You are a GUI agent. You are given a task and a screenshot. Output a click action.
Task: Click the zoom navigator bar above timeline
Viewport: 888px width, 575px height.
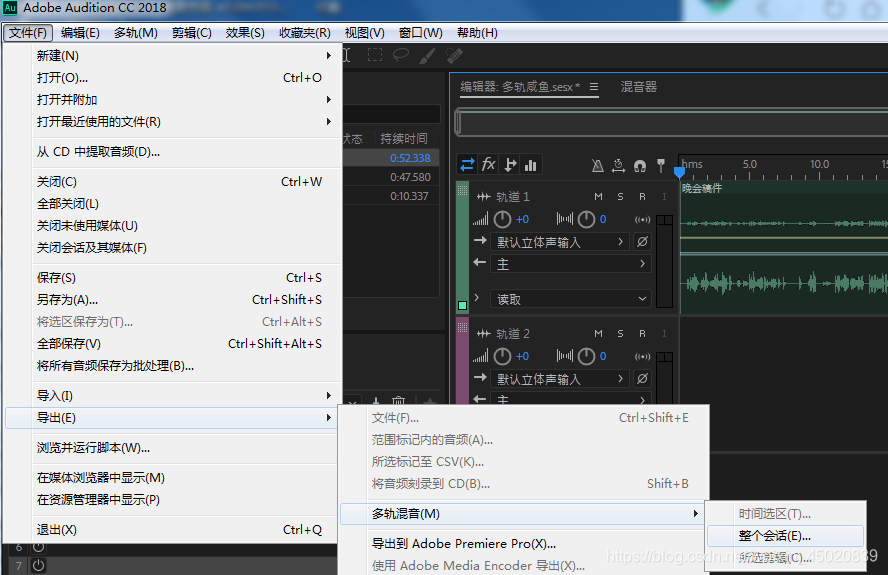(x=671, y=122)
